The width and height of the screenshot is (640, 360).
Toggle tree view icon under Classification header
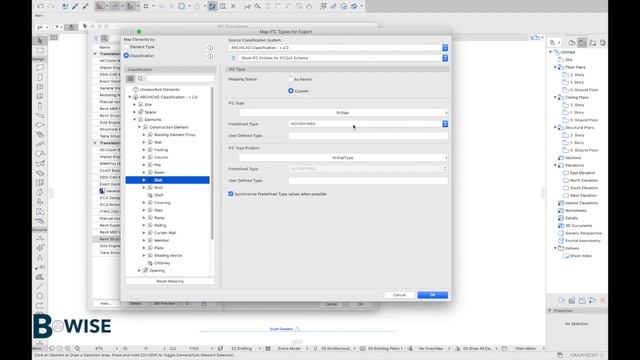pos(130,78)
